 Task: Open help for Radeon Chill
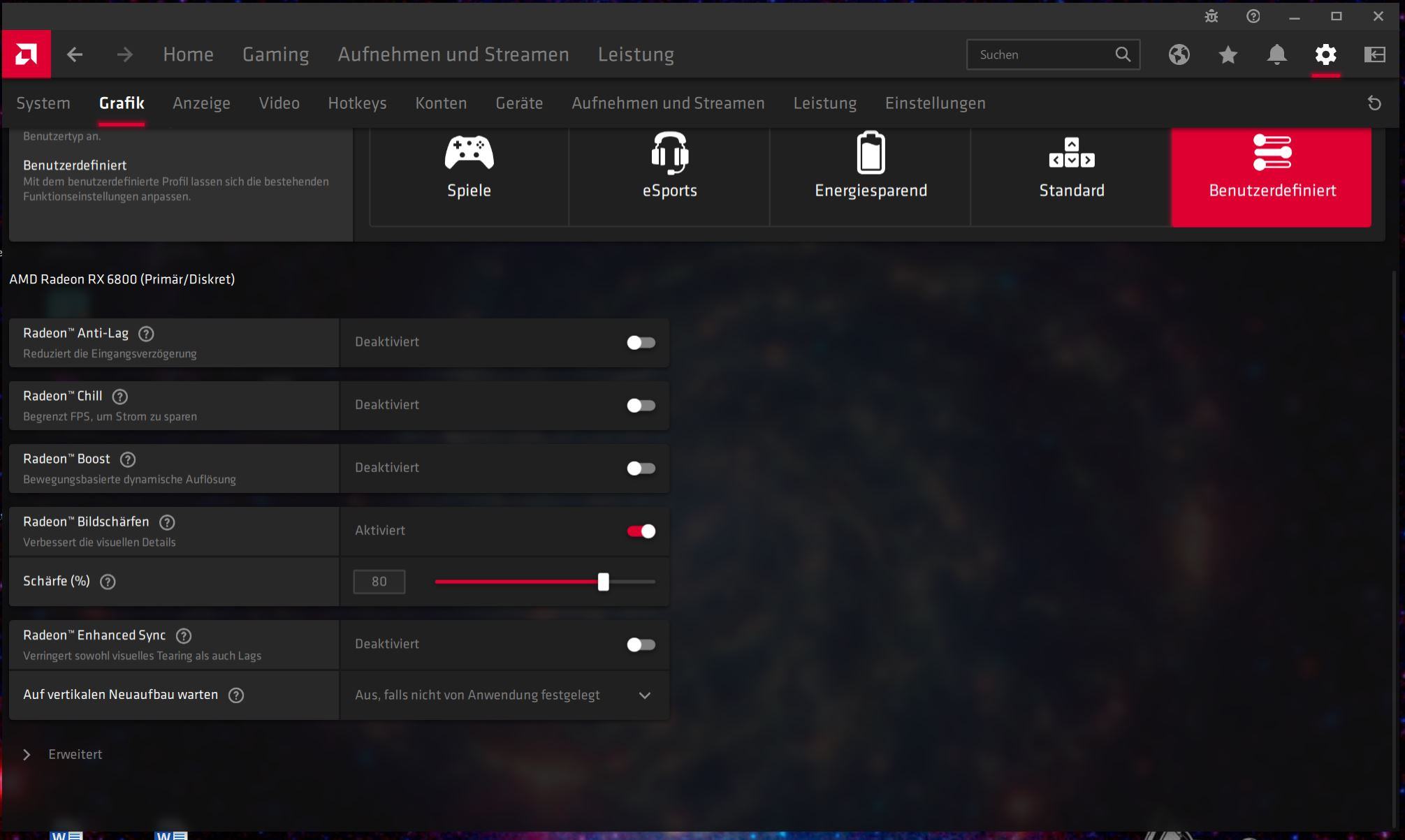[x=120, y=397]
